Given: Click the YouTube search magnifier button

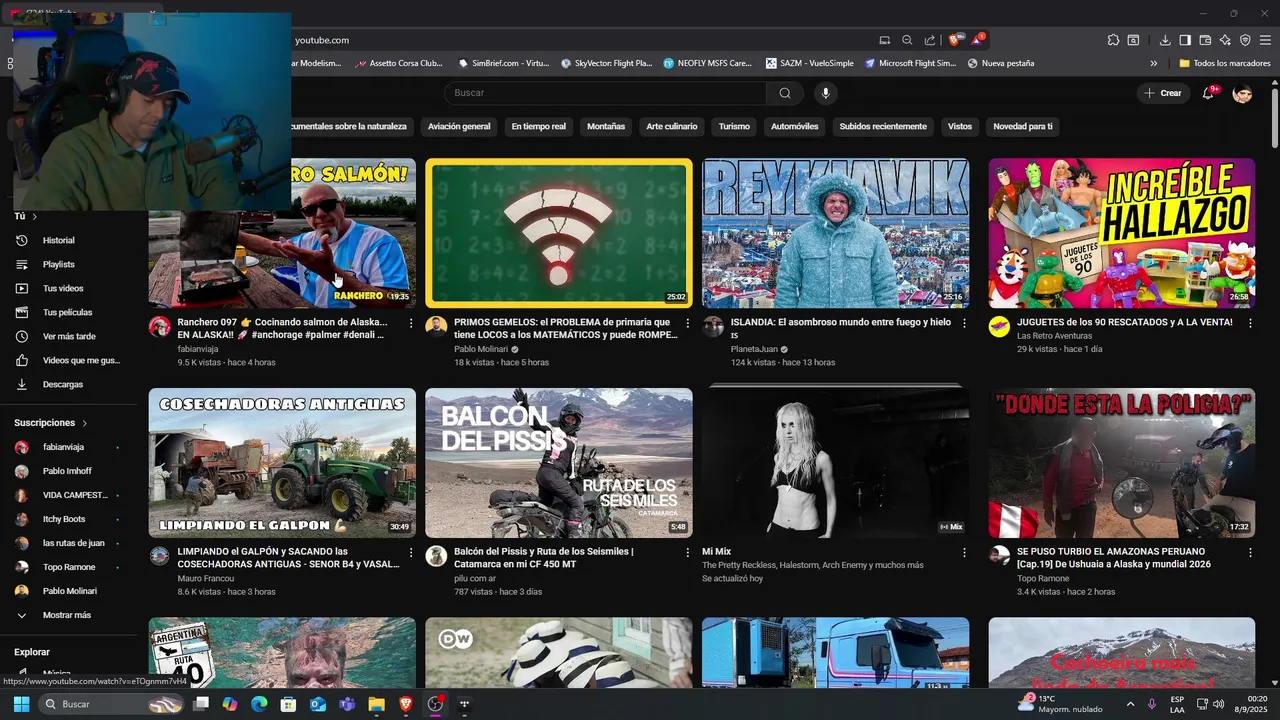Looking at the screenshot, I should tap(785, 93).
